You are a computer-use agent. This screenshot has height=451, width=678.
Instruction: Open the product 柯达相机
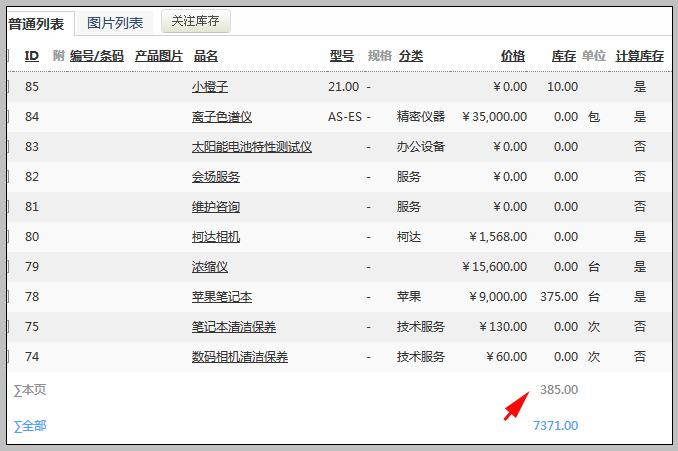pos(216,237)
